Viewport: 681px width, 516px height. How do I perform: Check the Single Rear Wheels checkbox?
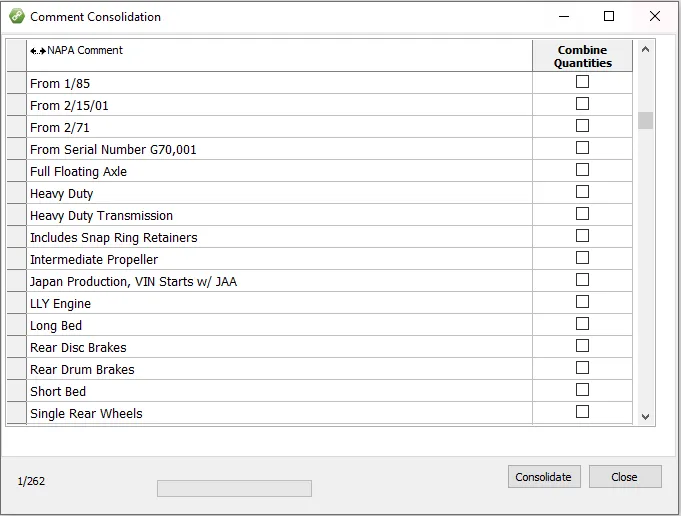[x=582, y=412]
